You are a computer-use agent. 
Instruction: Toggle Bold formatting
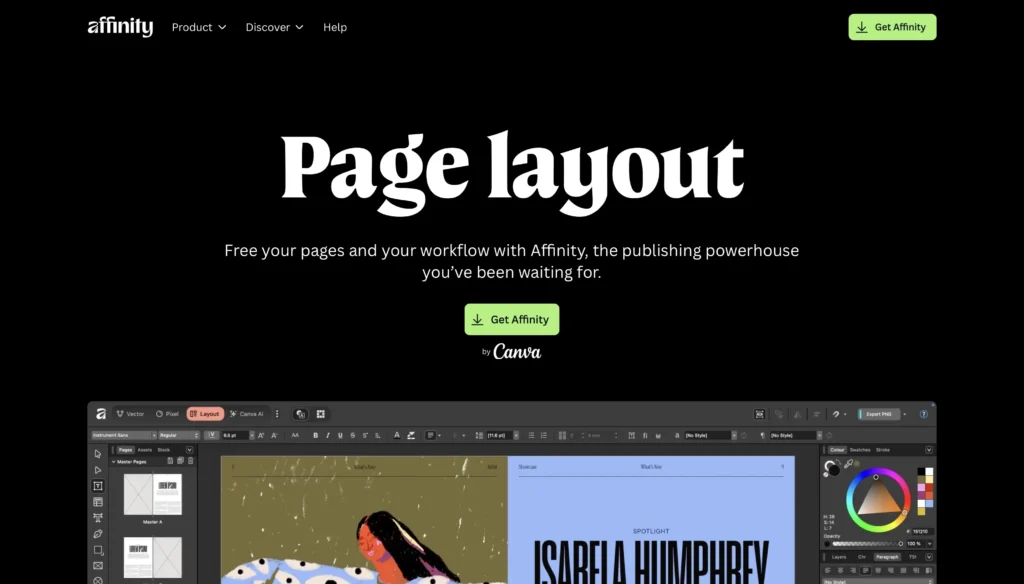tap(315, 435)
